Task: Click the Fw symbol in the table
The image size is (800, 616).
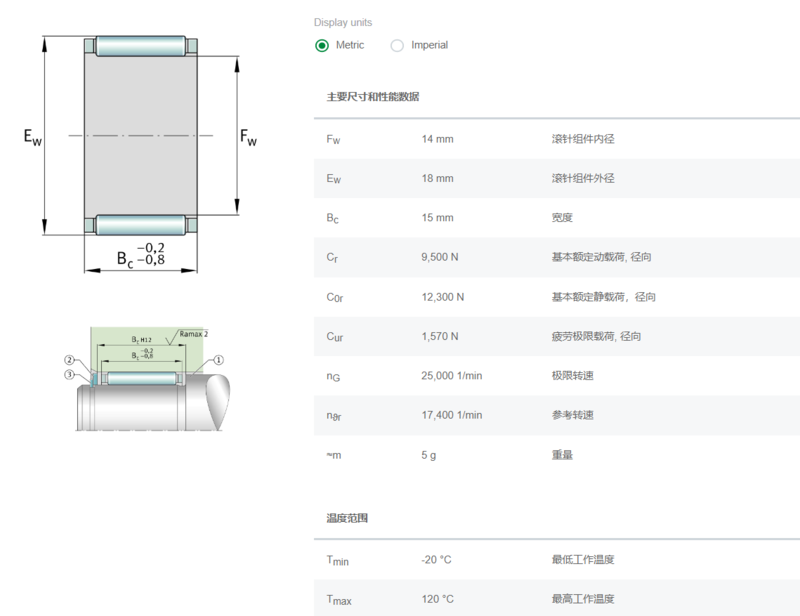Action: 333,139
